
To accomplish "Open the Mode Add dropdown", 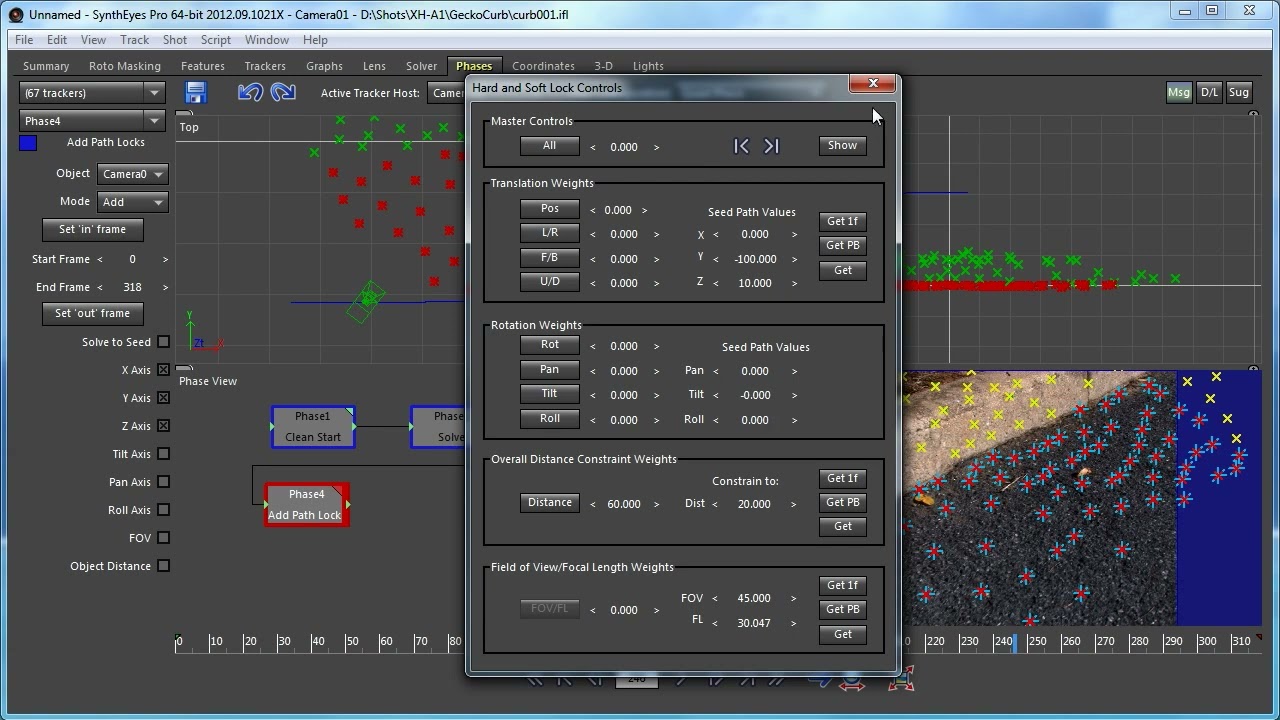I will click(132, 202).
